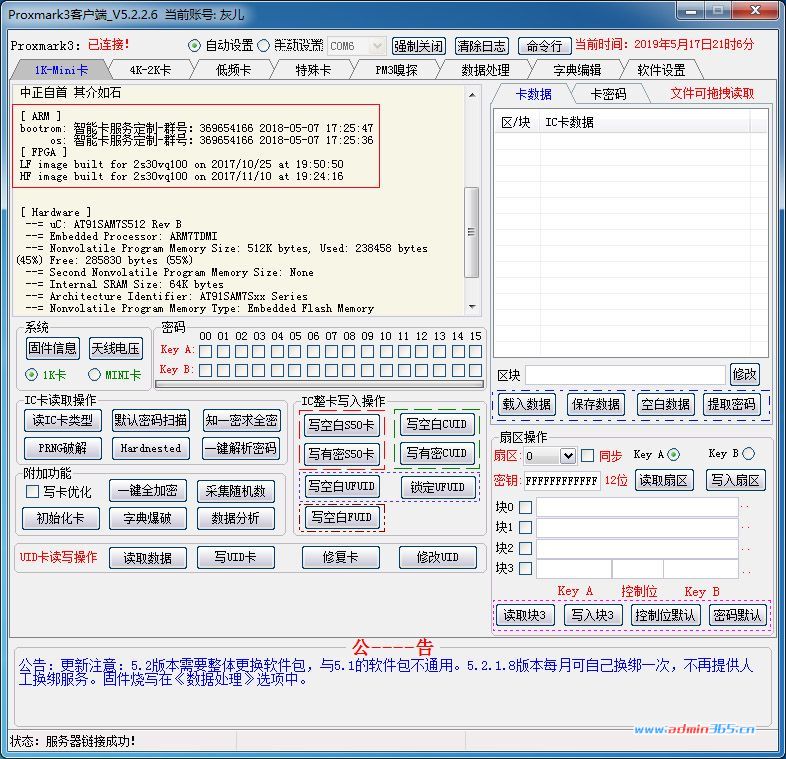Image resolution: width=786 pixels, height=759 pixels.
Task: Select the 1K卡 radio button
Action: (x=32, y=374)
